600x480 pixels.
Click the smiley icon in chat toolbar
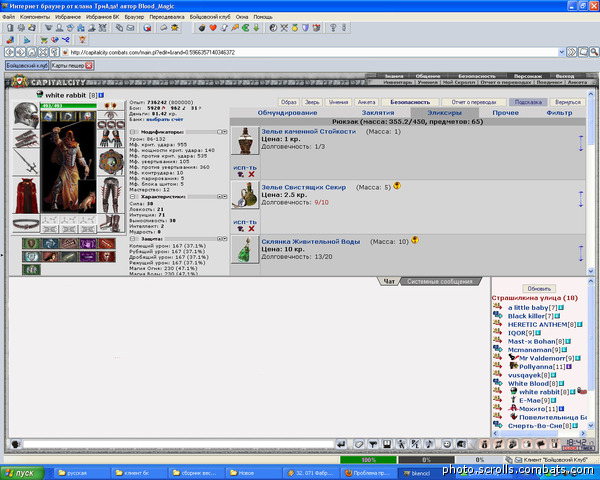point(447,444)
